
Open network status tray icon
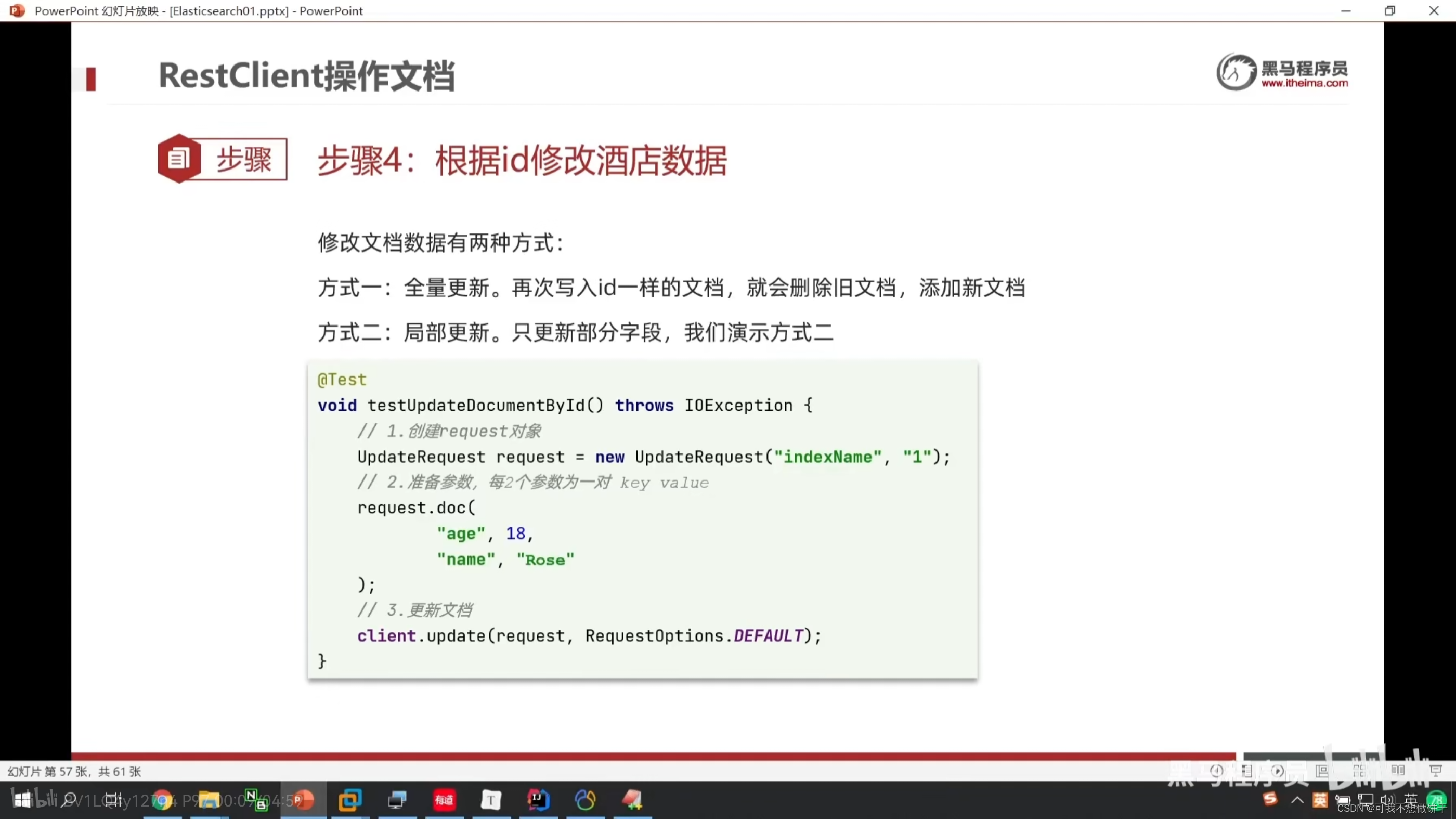click(x=1366, y=800)
